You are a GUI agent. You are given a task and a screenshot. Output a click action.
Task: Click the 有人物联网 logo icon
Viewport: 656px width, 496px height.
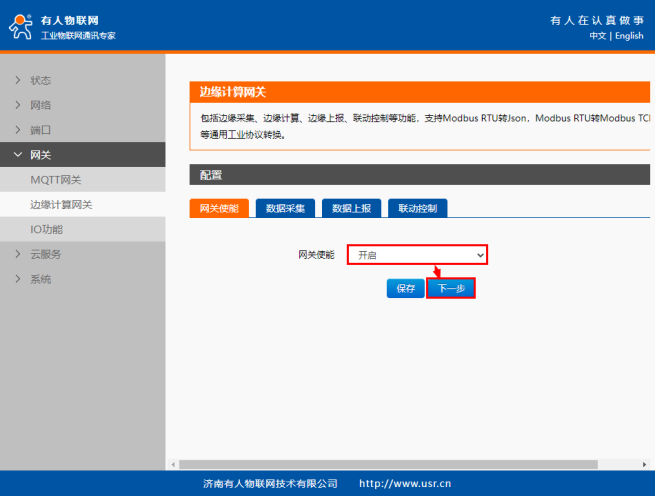tap(22, 26)
